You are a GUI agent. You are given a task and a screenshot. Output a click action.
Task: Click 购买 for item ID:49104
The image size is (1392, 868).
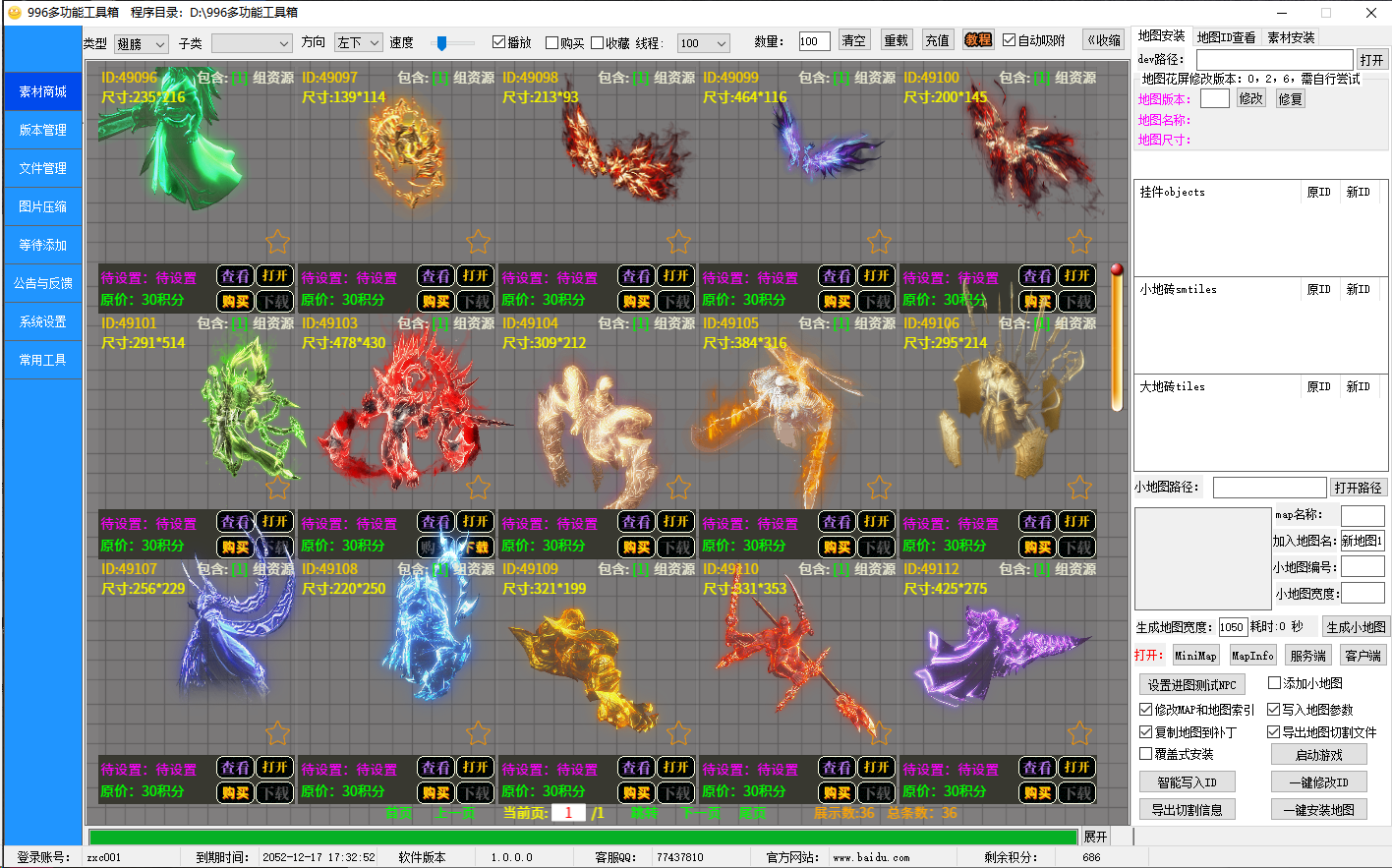coord(637,547)
